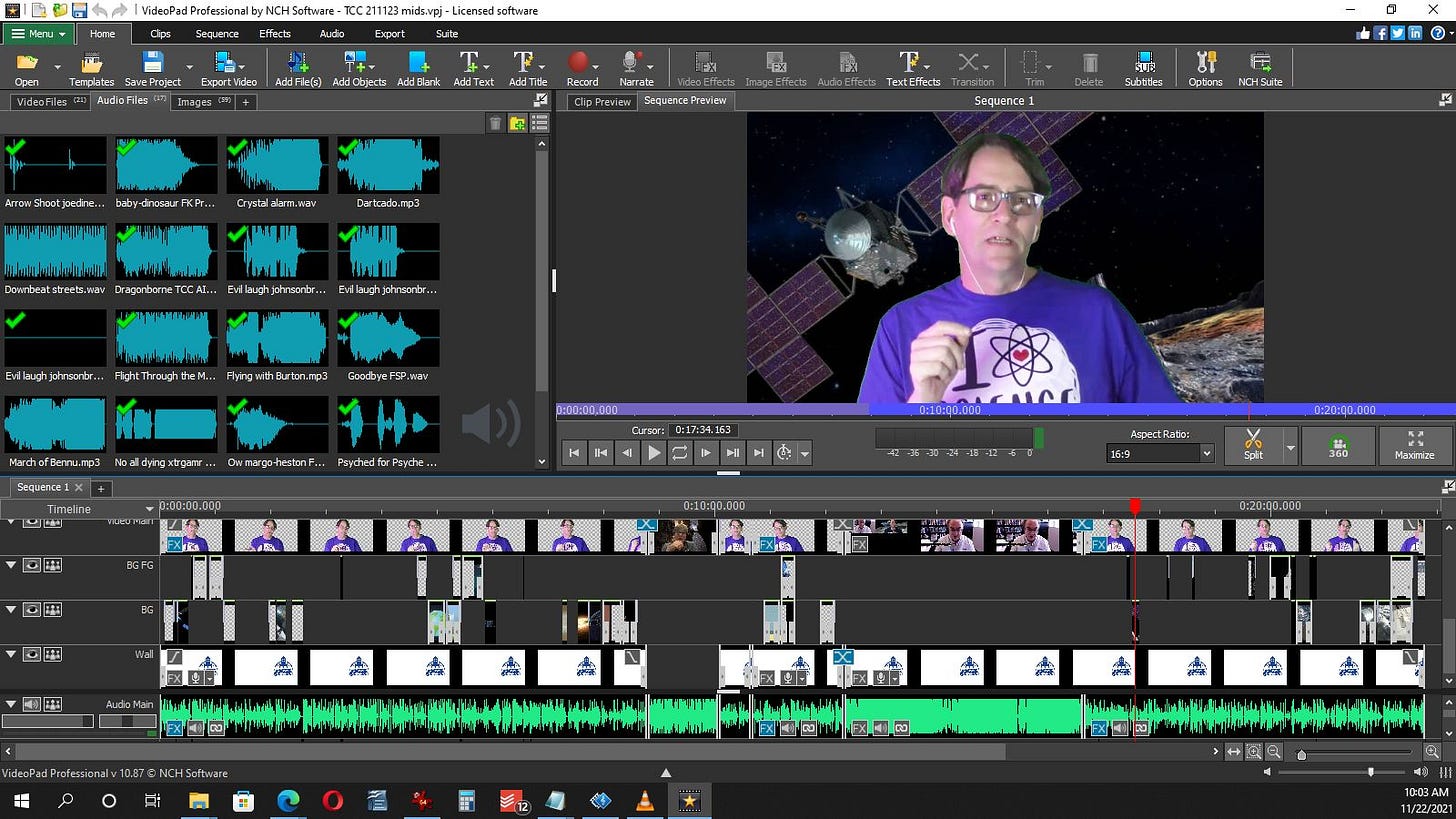Click the Add Title icon
Image resolution: width=1456 pixels, height=819 pixels.
click(527, 68)
